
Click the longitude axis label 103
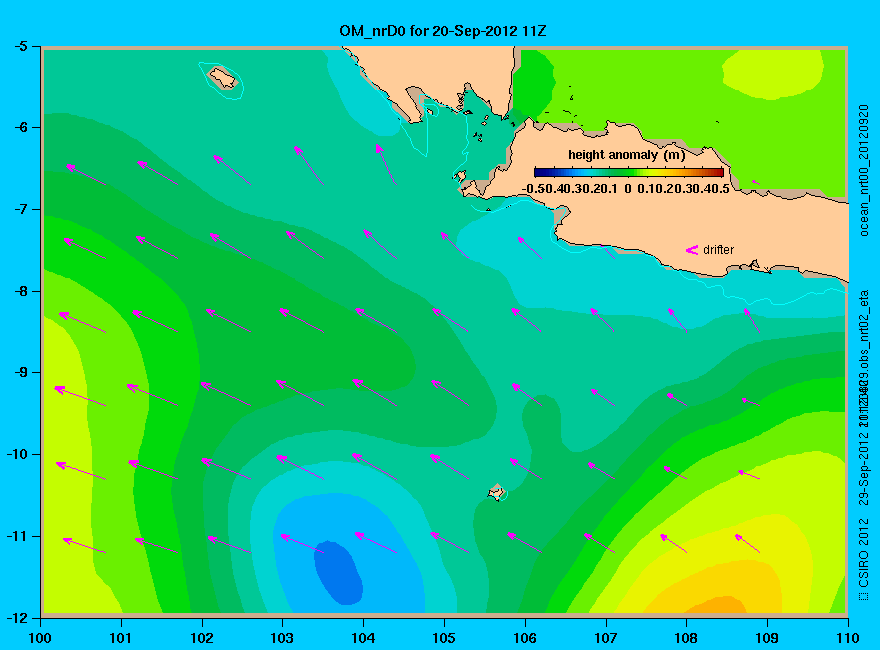click(282, 638)
